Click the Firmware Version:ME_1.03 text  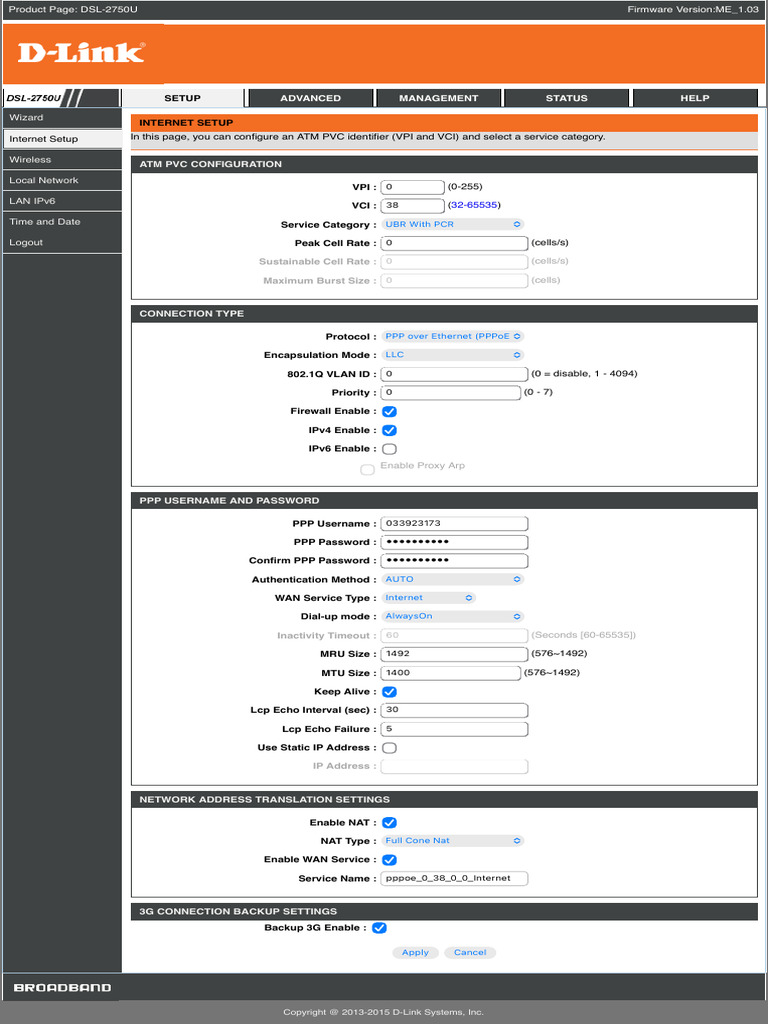(x=693, y=10)
